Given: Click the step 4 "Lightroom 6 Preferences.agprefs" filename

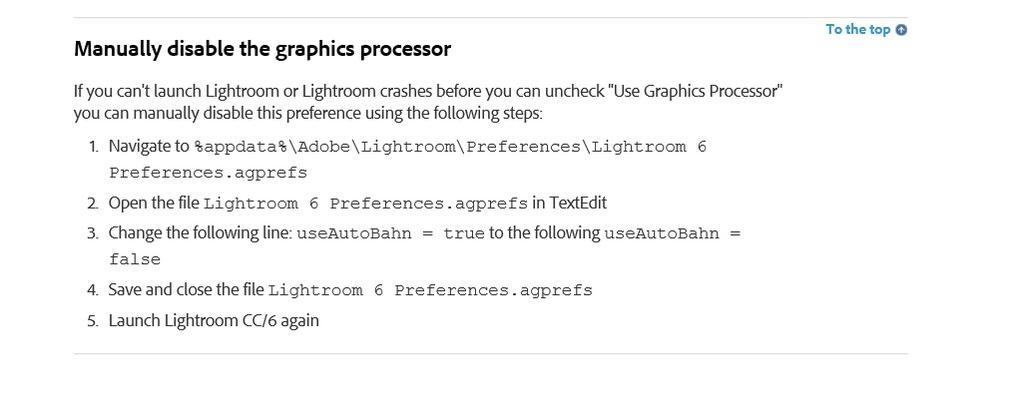Looking at the screenshot, I should 430,291.
